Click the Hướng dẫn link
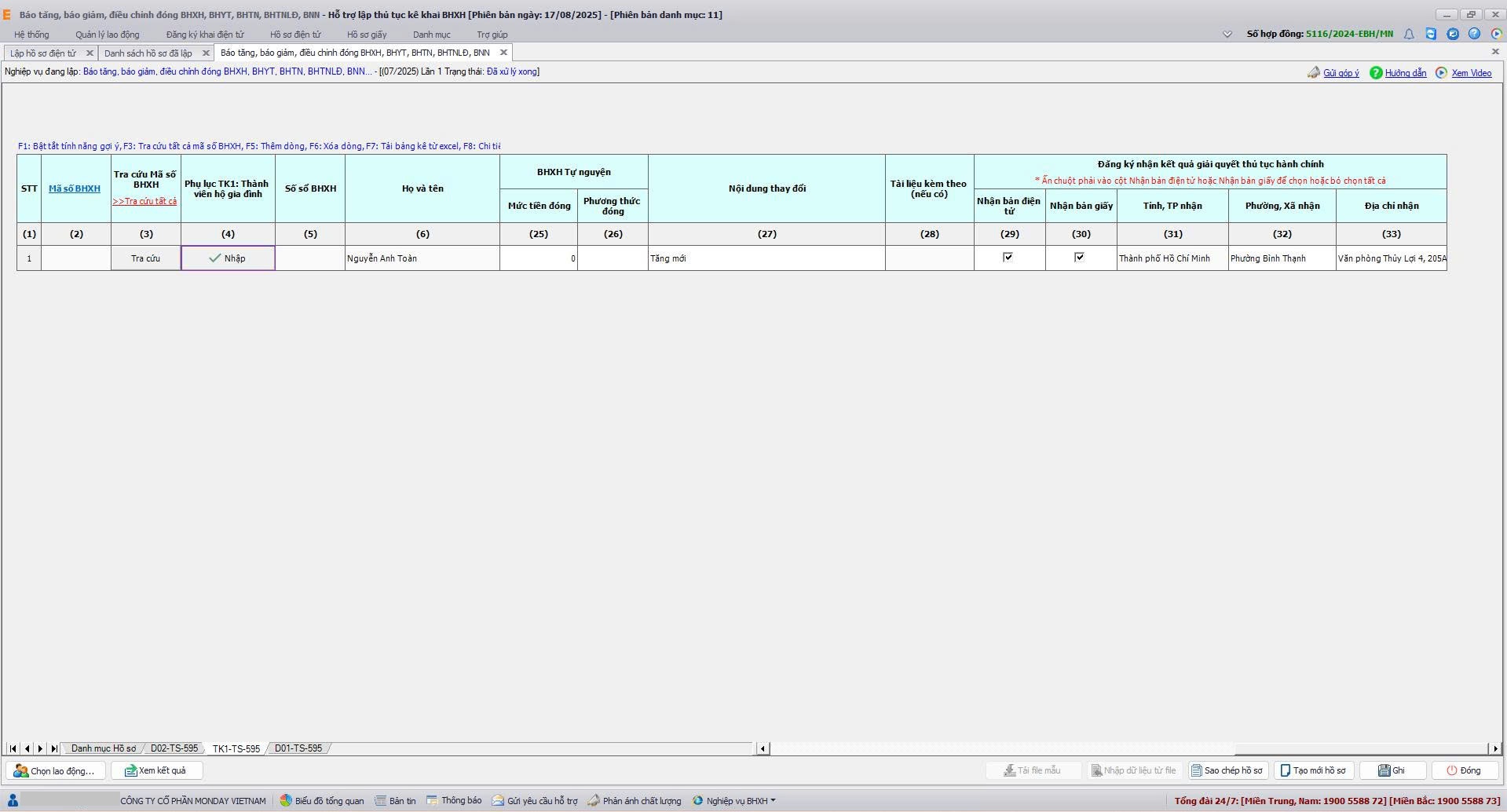The width and height of the screenshot is (1507, 812). tap(1405, 73)
